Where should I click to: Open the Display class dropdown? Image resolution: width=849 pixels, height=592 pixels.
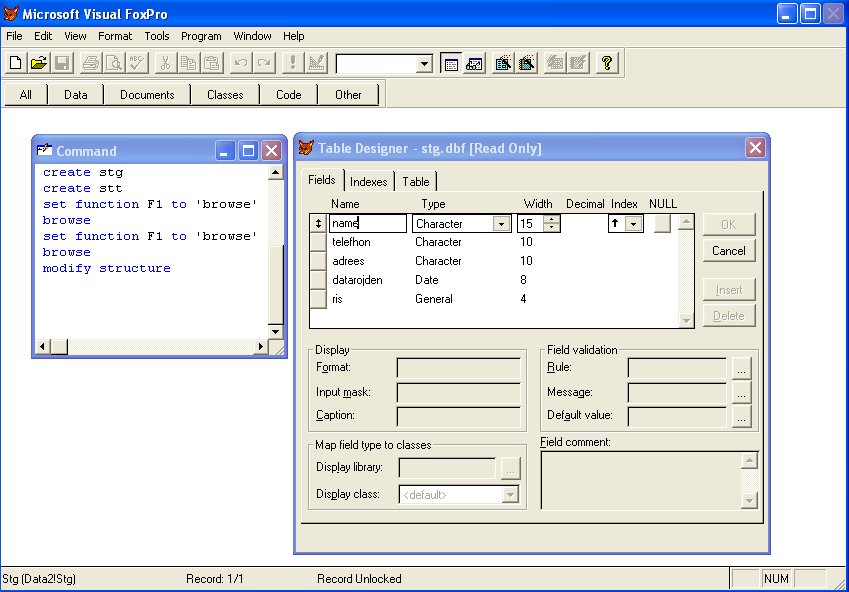point(510,495)
